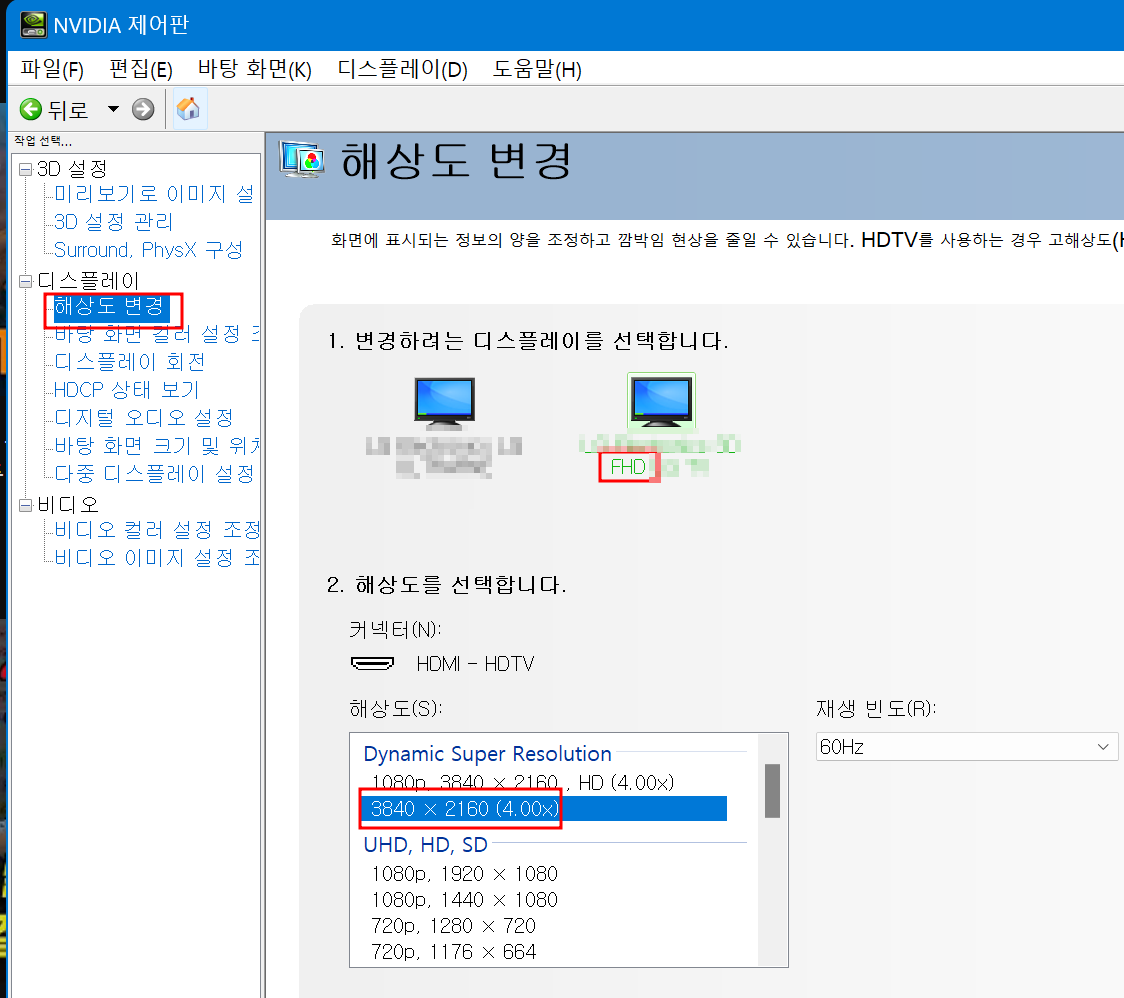Select the first (unselected) display monitor icon
Viewport: 1124px width, 998px height.
pos(444,401)
